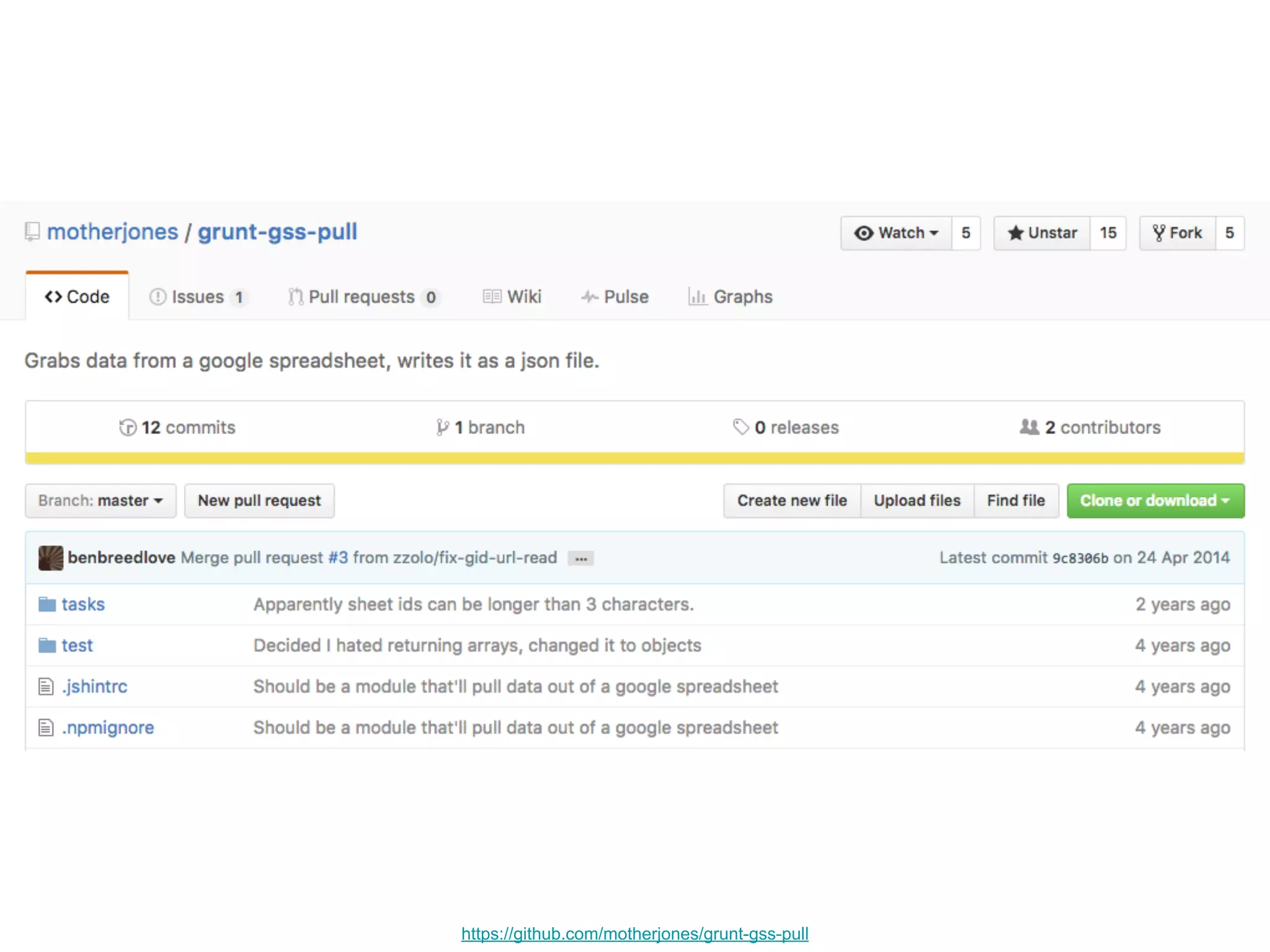
Task: View the 12 commits history
Action: [x=177, y=427]
